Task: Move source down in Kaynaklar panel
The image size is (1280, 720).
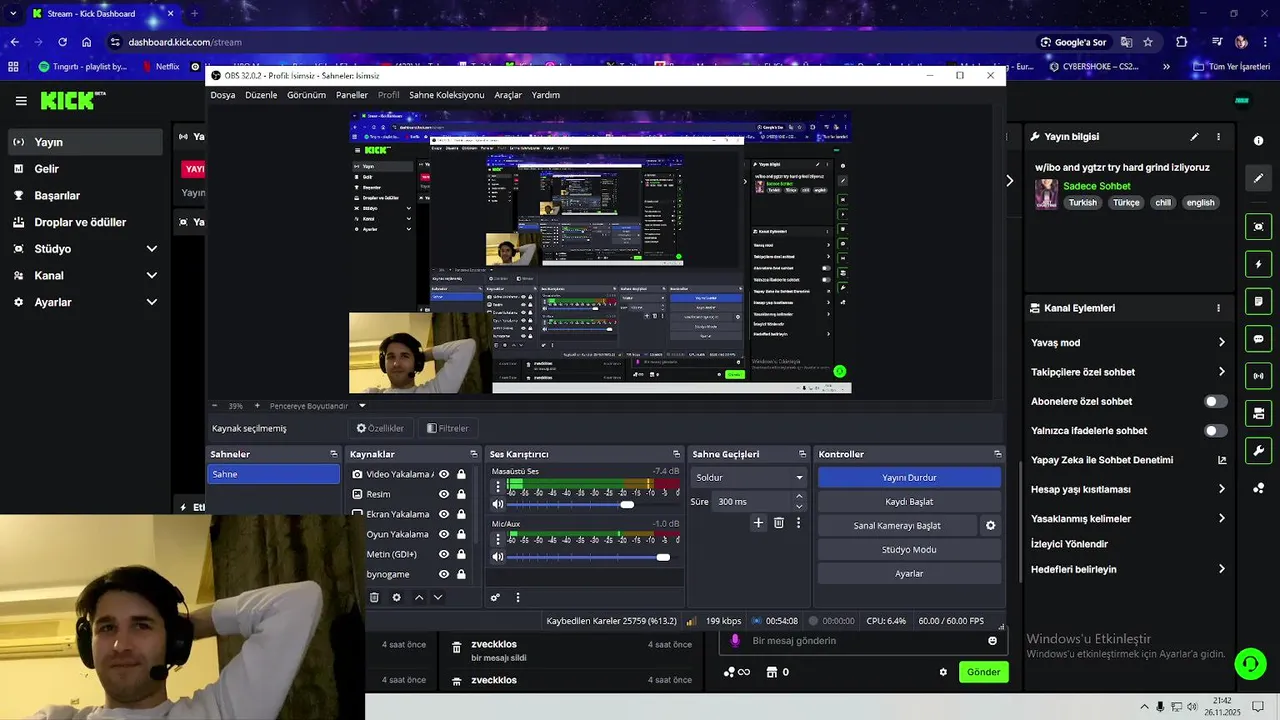Action: tap(438, 597)
